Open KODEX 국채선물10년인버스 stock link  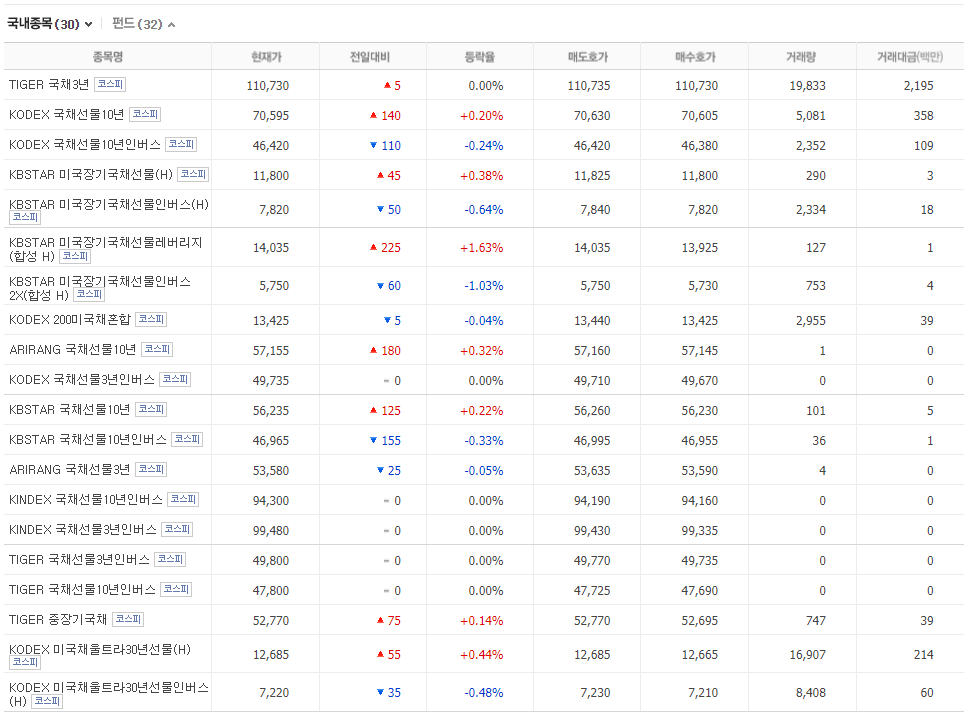click(x=84, y=145)
